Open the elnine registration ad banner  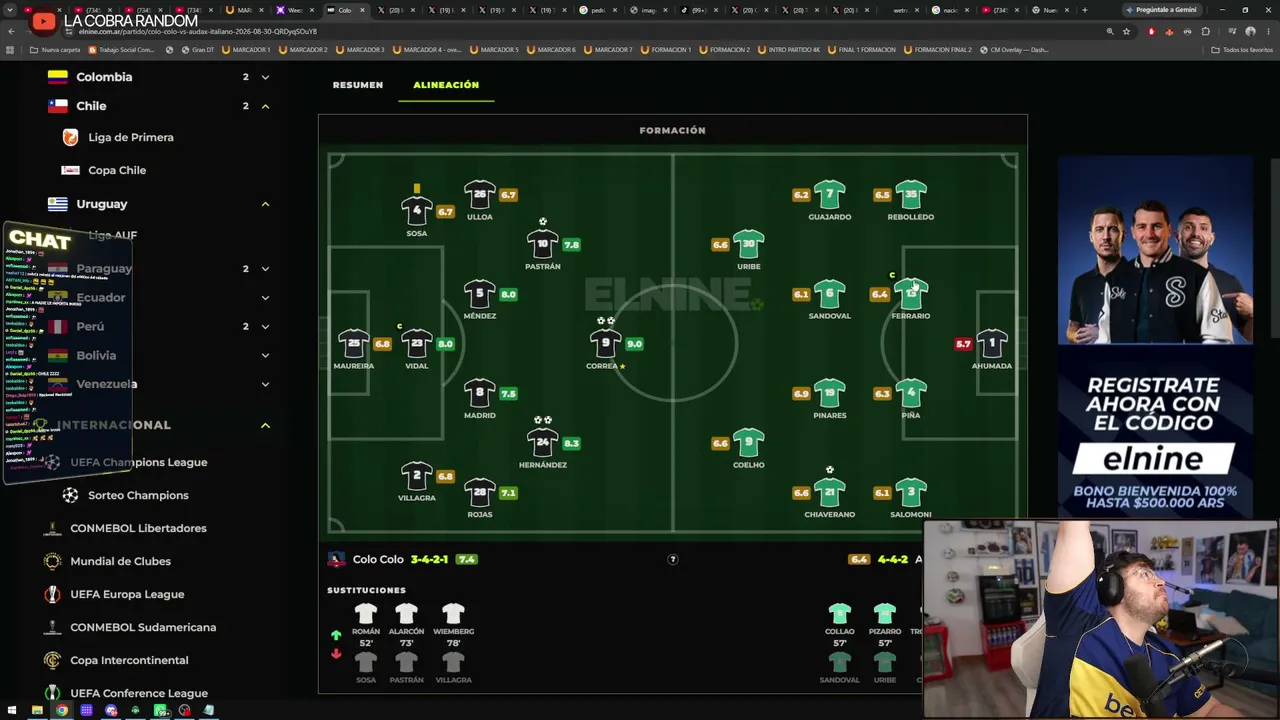pos(1155,337)
